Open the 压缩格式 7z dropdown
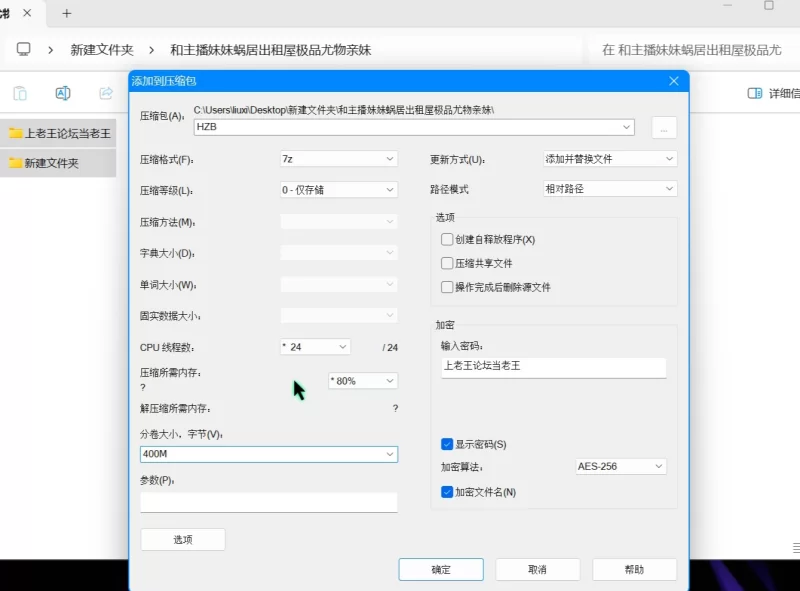Image resolution: width=800 pixels, height=591 pixels. (339, 159)
